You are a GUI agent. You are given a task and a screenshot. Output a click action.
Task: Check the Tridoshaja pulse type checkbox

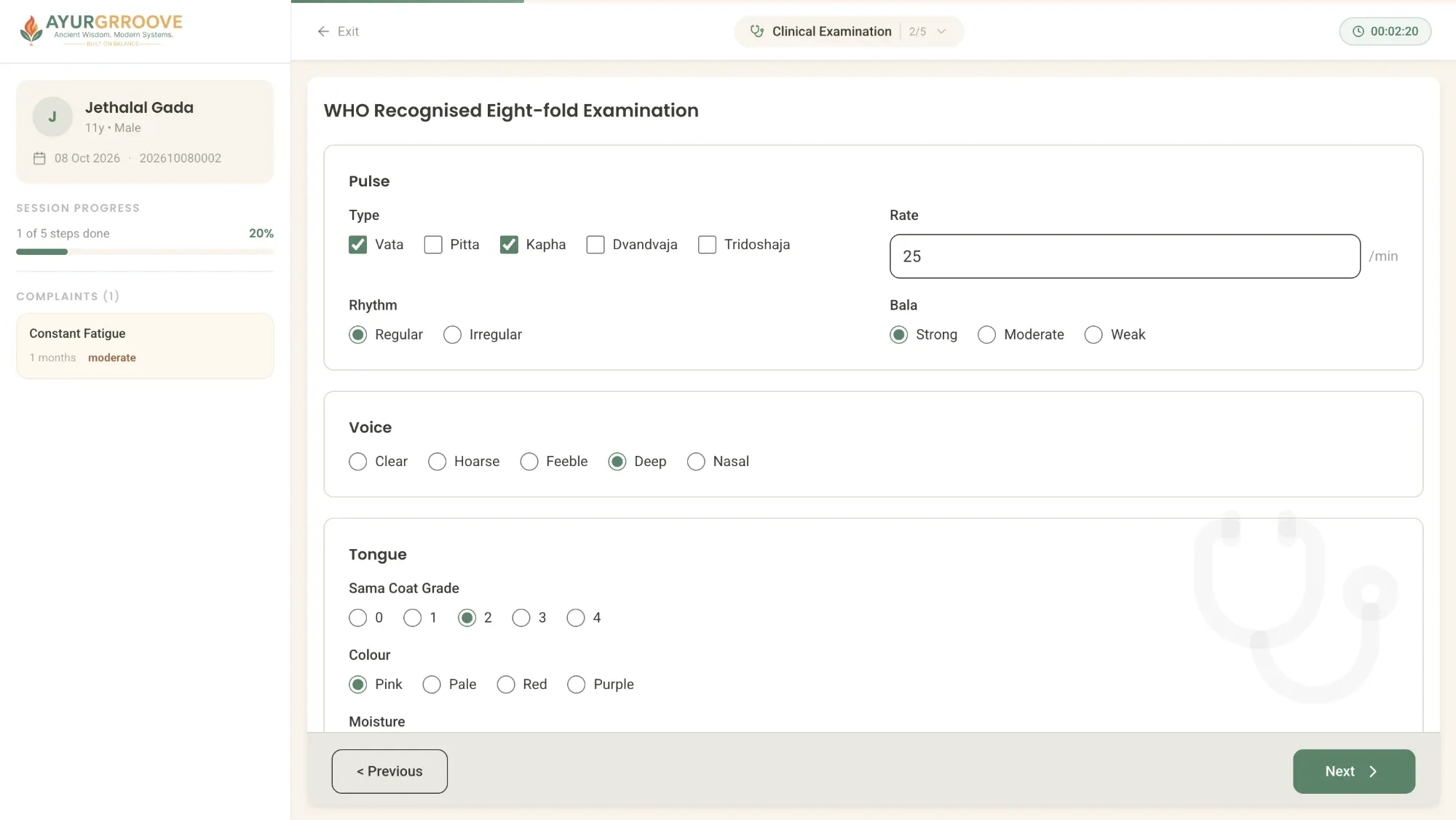(707, 245)
